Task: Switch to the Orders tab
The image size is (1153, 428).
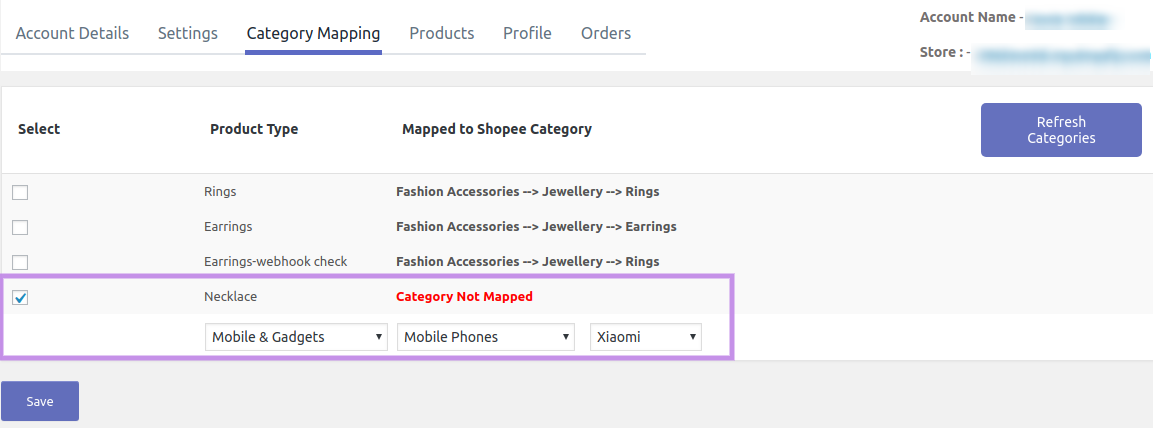Action: coord(605,33)
